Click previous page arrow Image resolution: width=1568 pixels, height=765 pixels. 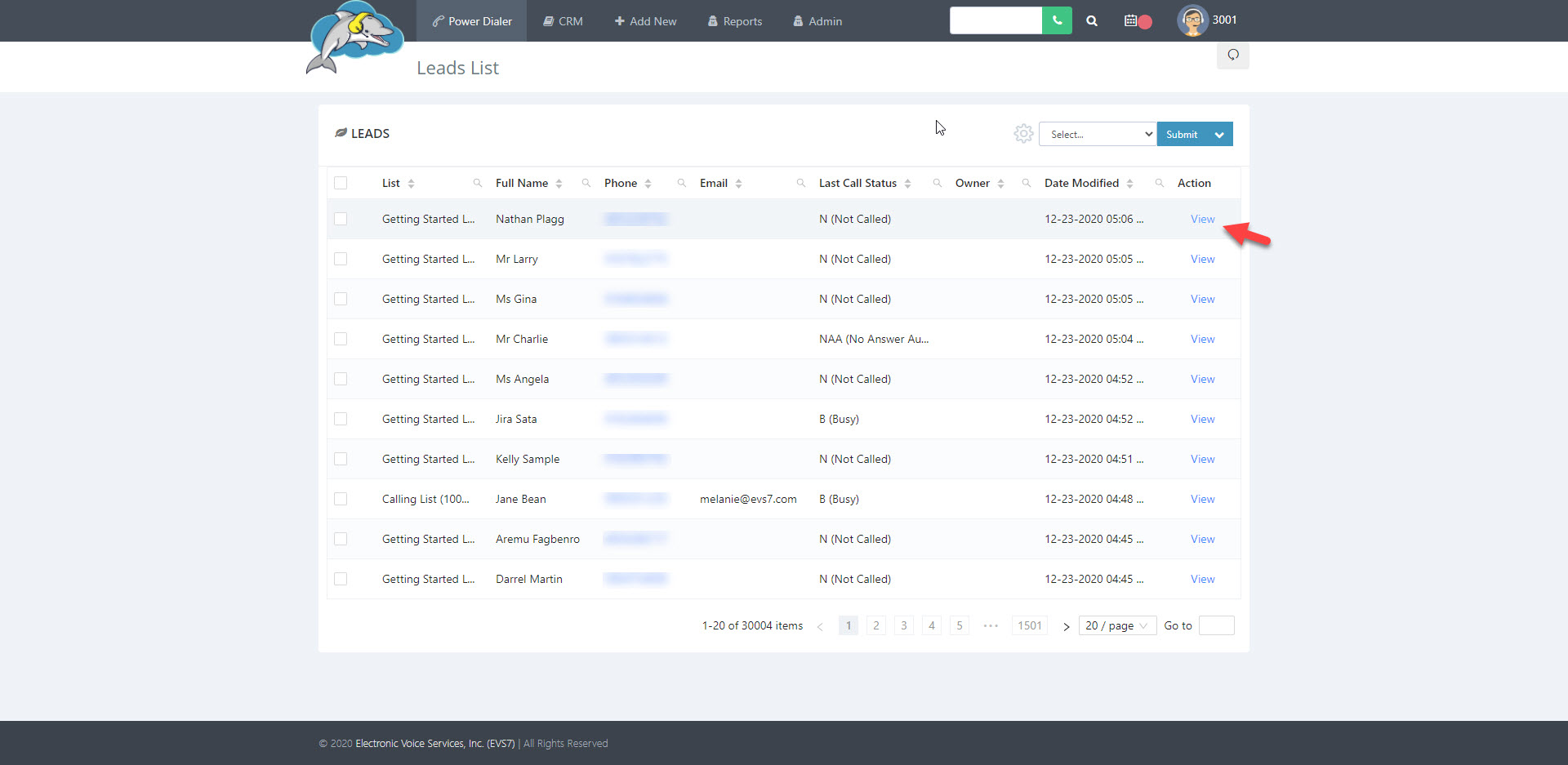[x=820, y=626]
